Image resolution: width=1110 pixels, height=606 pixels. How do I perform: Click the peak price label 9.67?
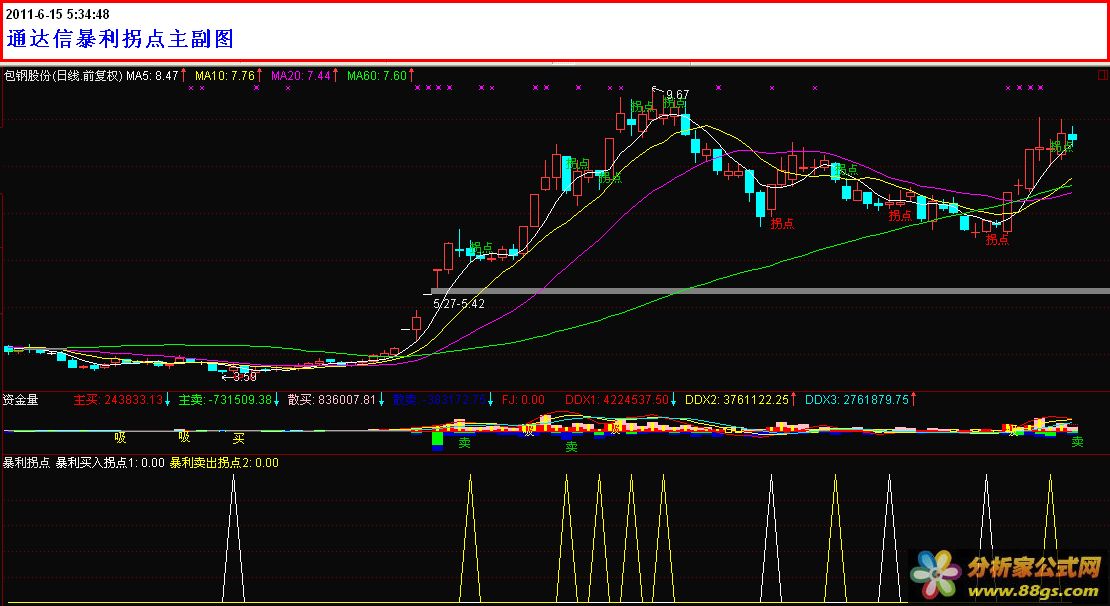pos(677,94)
